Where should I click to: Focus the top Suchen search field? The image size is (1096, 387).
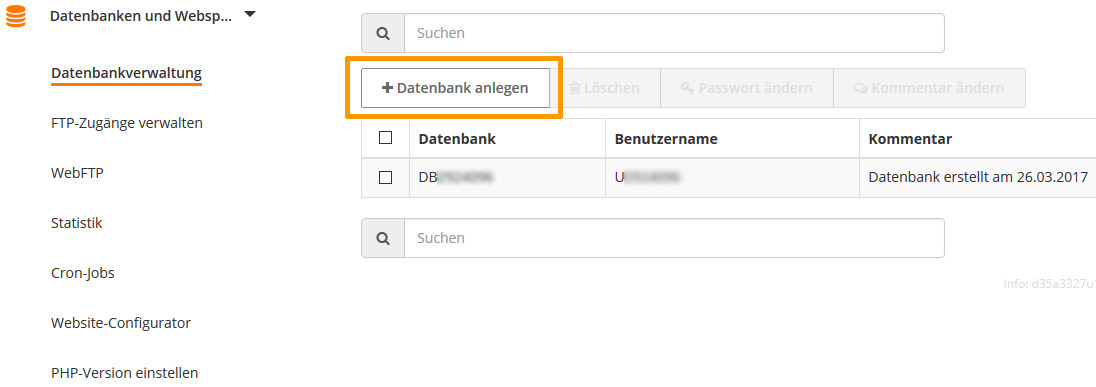pos(674,33)
